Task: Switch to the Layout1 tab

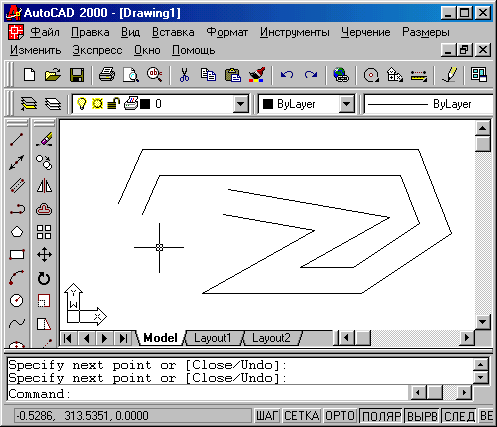Action: click(213, 338)
